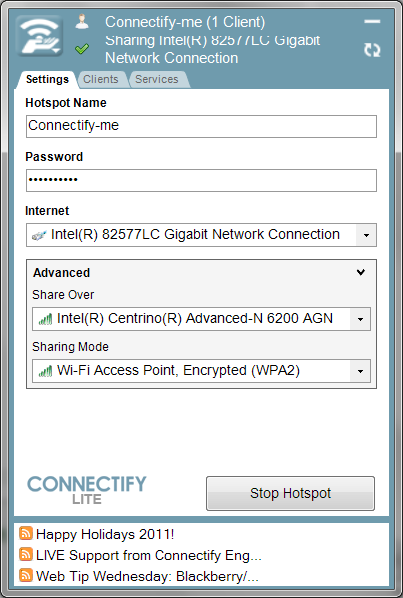This screenshot has width=403, height=598.
Task: Open the Sharing Mode dropdown
Action: point(360,371)
